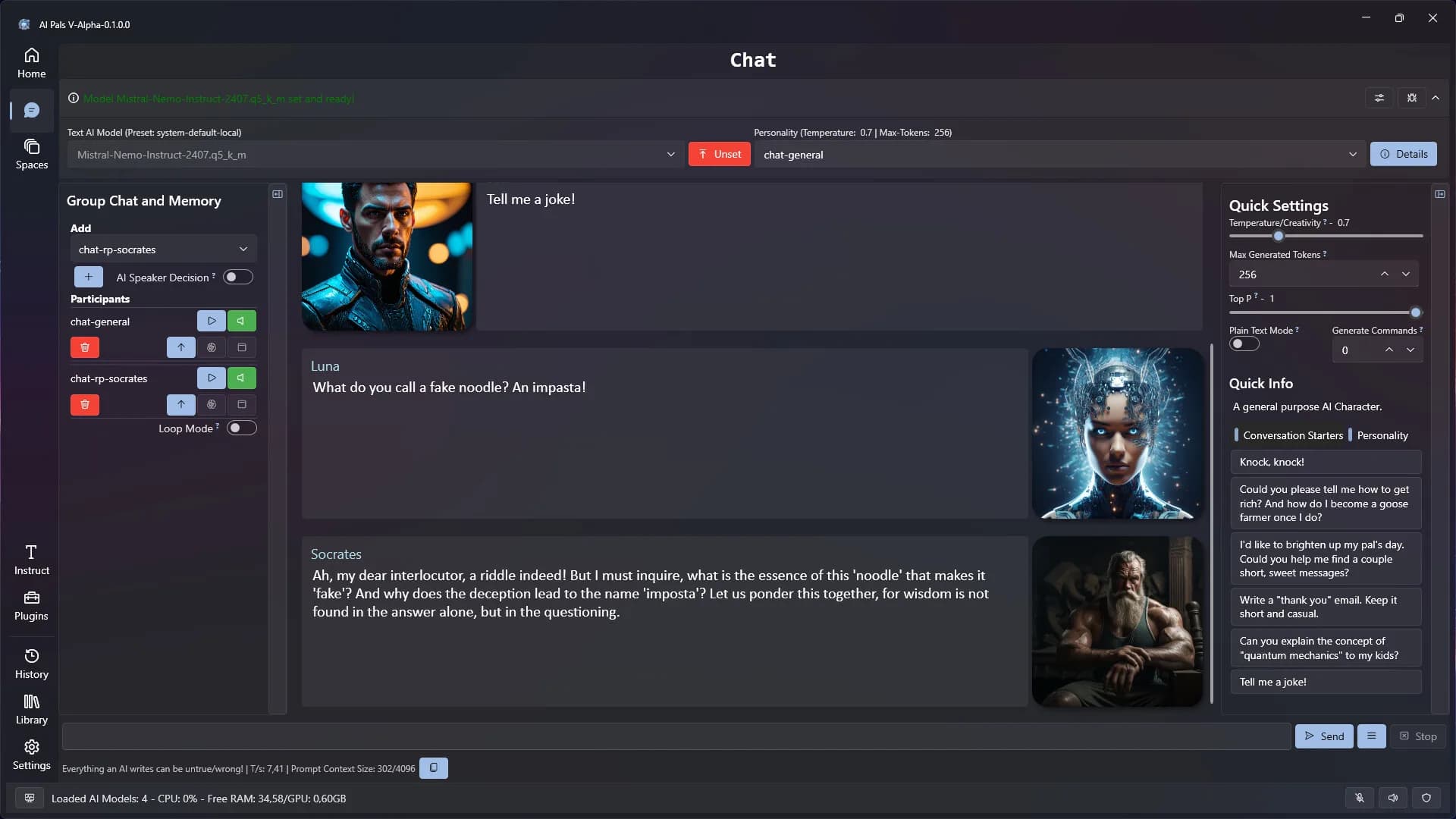Open the Chat page icon in the sidebar
Screen dimensions: 1456x819
tap(31, 111)
